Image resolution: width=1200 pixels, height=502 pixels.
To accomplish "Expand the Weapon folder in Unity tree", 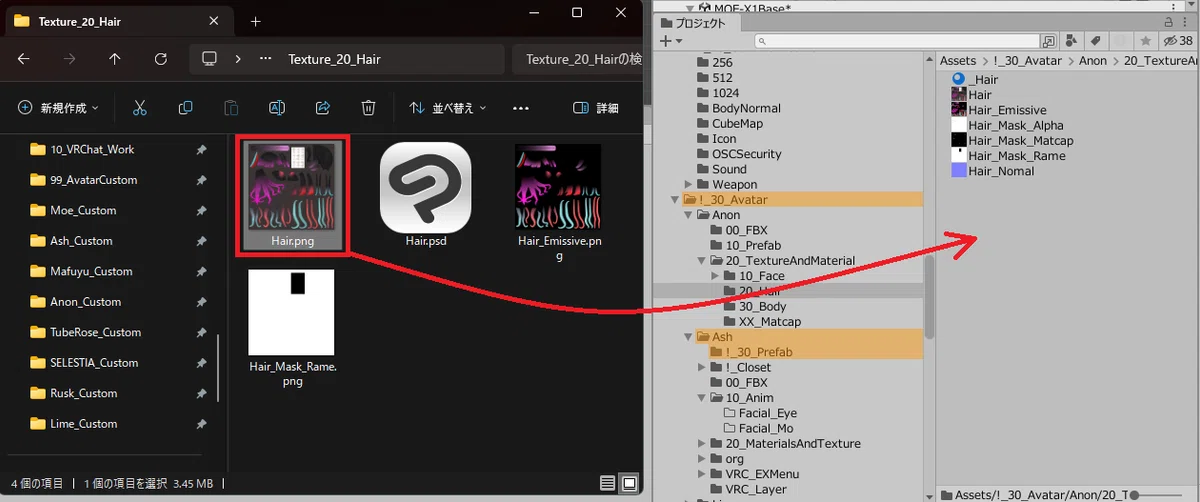I will pos(689,185).
